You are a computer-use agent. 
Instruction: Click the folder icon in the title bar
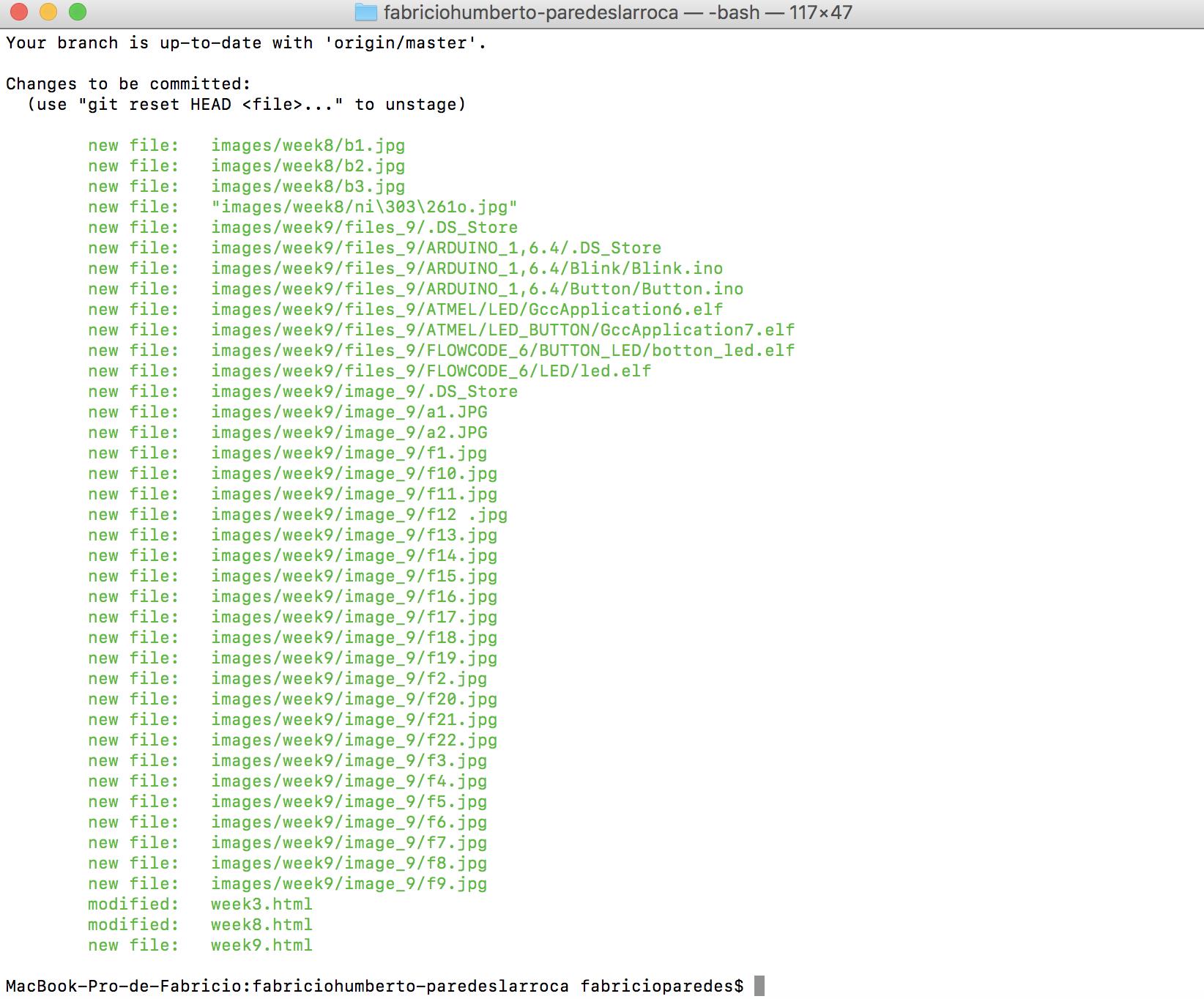click(x=365, y=12)
